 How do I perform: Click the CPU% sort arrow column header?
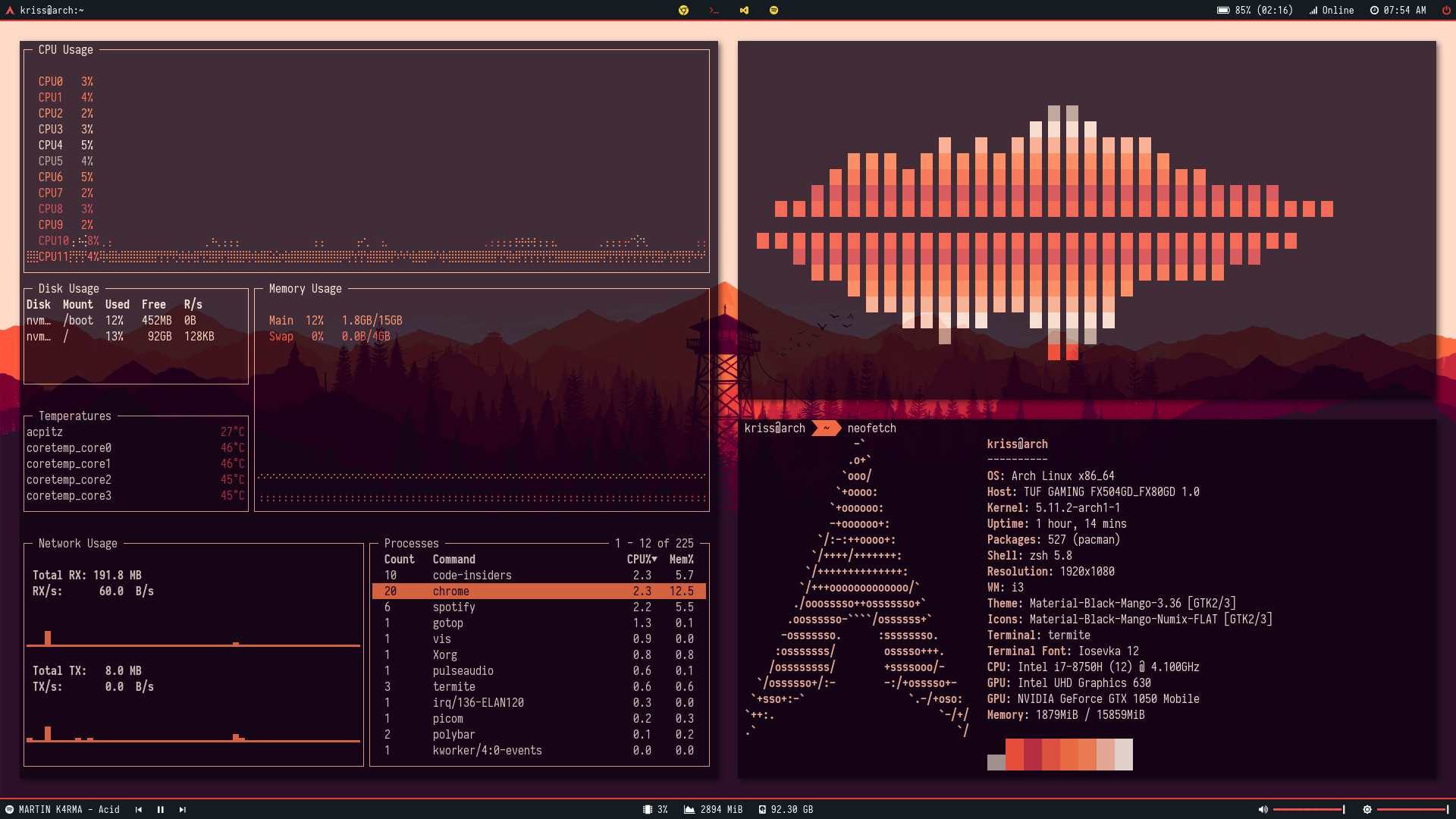coord(642,560)
